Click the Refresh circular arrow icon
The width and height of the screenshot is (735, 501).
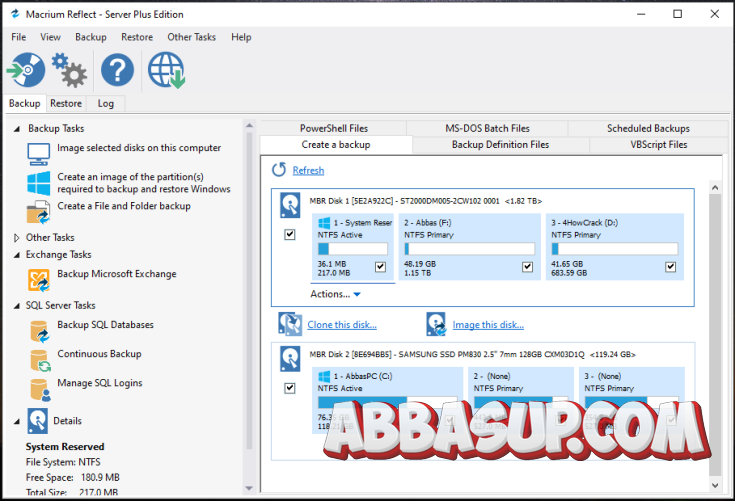279,170
